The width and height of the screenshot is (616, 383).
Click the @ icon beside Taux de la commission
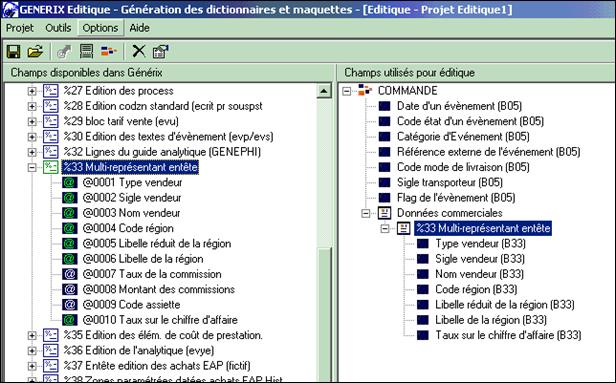click(70, 274)
